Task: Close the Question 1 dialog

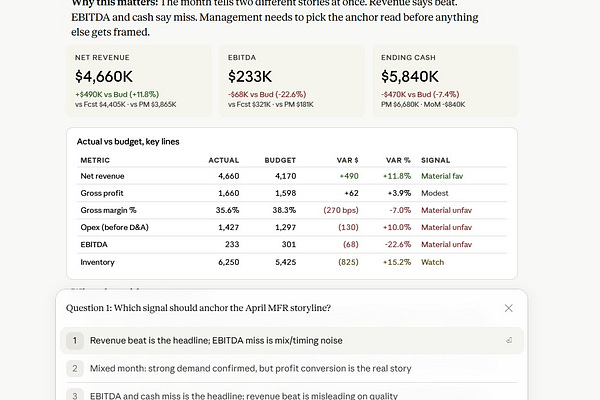Action: [508, 308]
